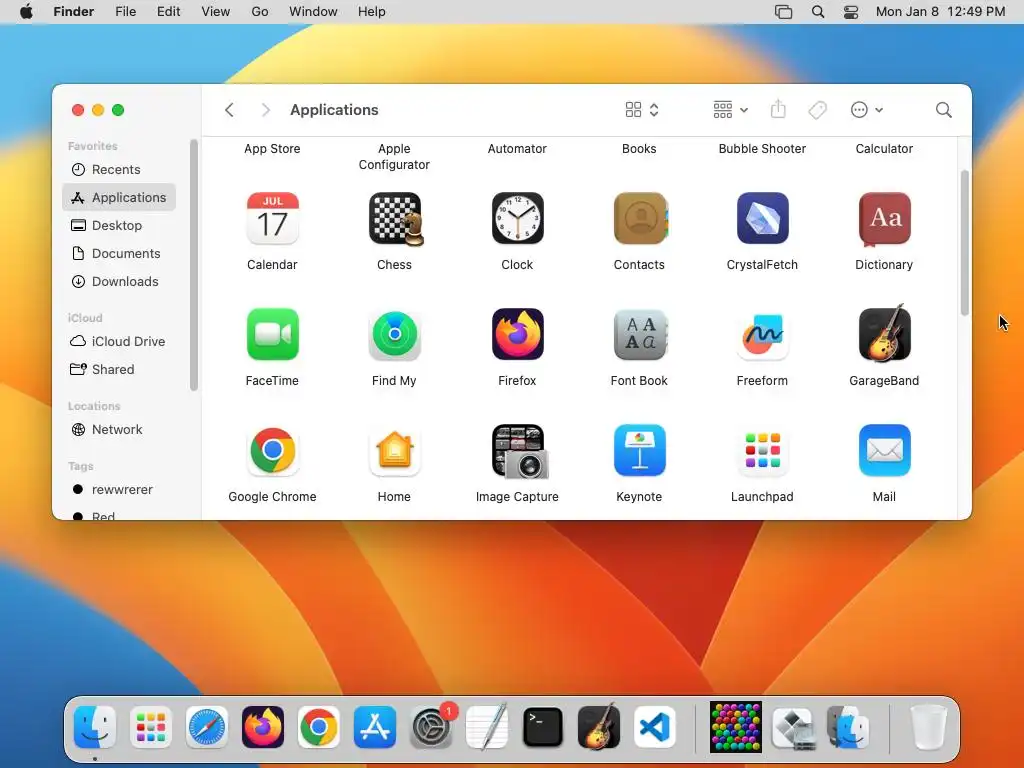Open Safari from the Dock

pos(207,727)
